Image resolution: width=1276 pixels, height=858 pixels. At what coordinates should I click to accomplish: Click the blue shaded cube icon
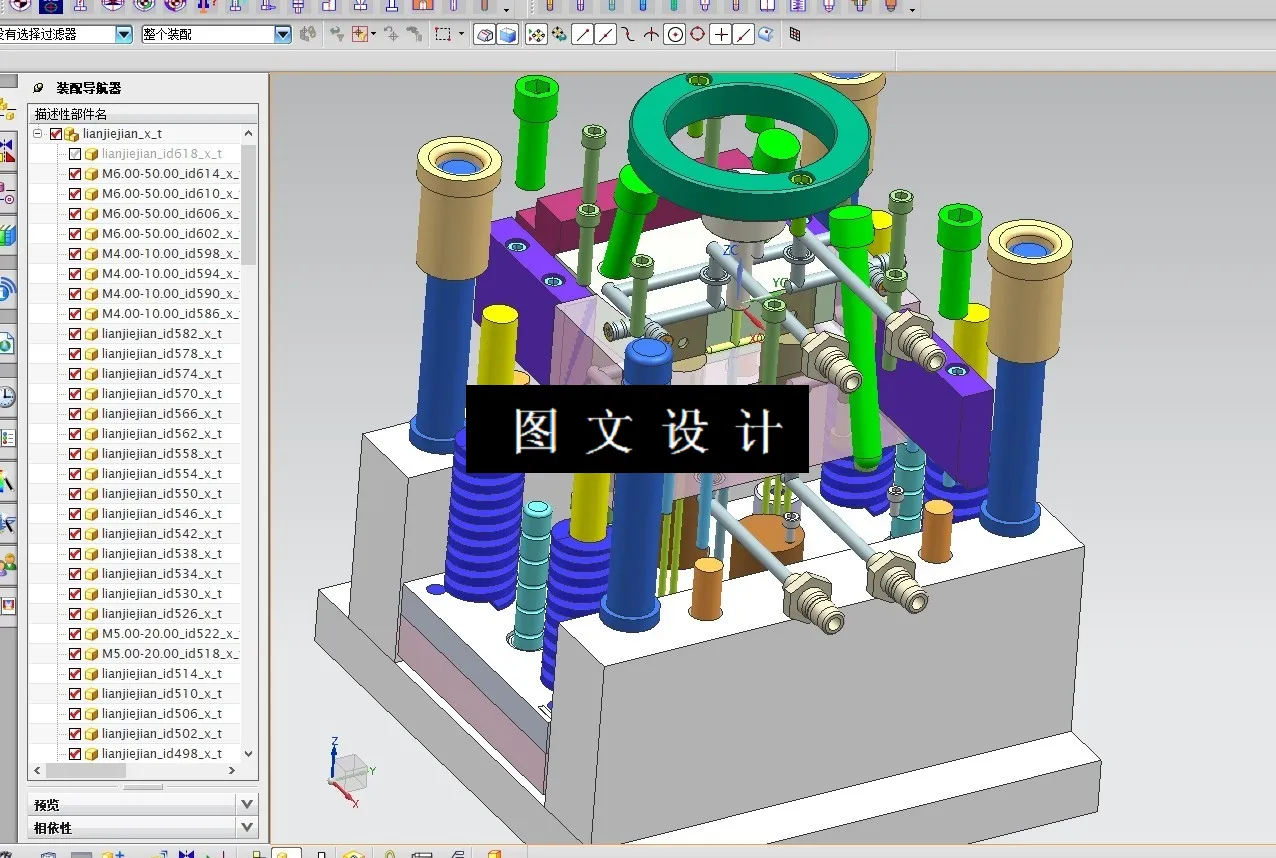(508, 35)
